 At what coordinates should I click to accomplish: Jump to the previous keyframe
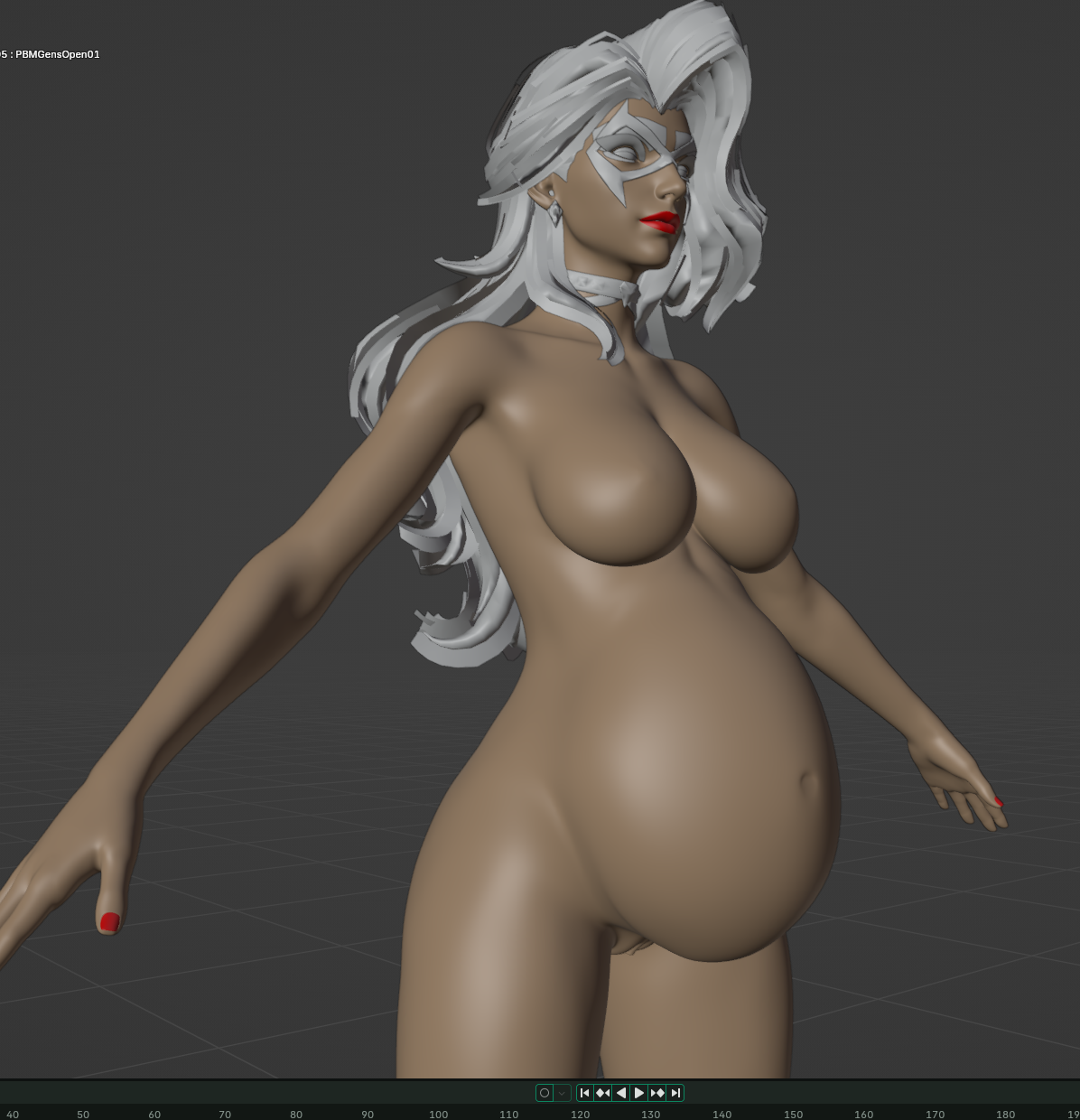[603, 1093]
